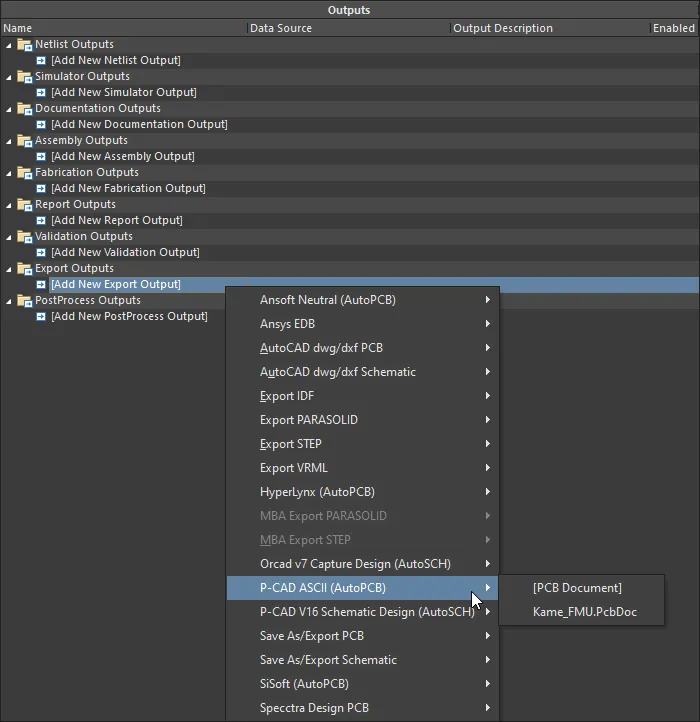Collapse the Report Outputs tree node

pyautogui.click(x=9, y=205)
